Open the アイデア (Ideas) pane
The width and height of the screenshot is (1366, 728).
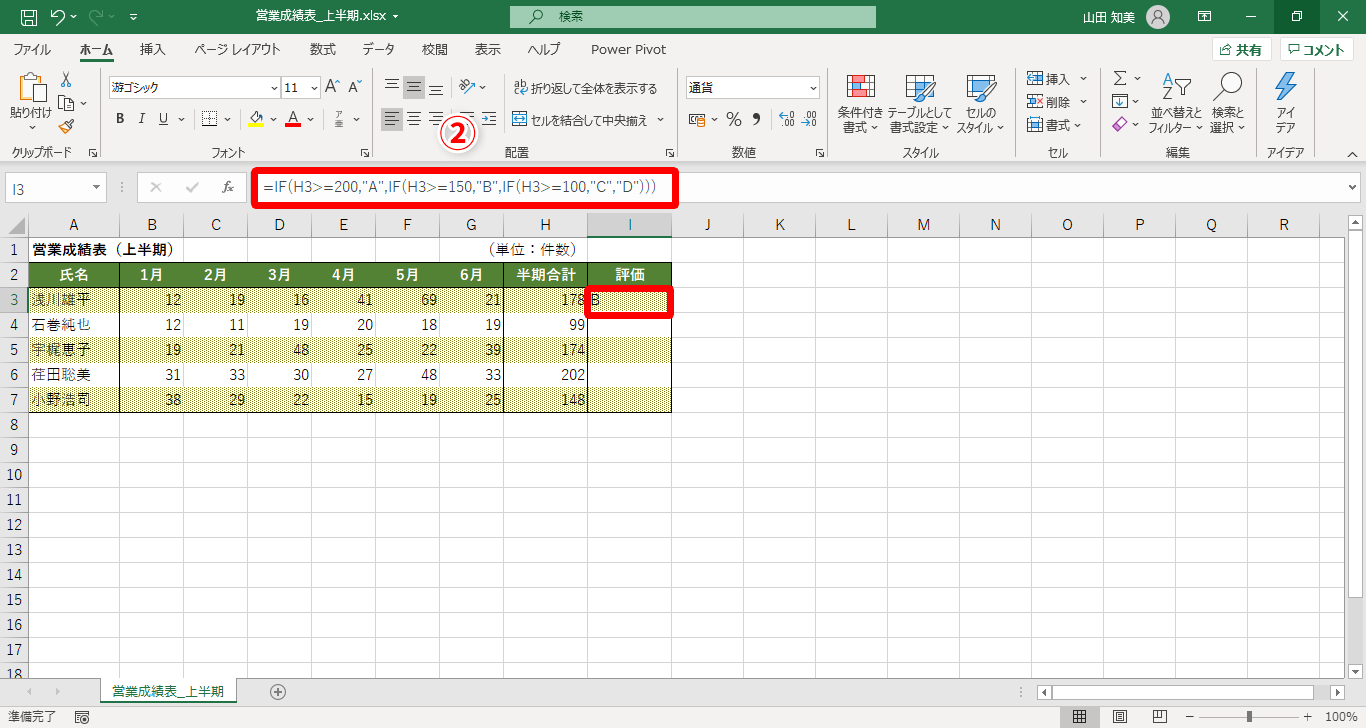pos(1285,103)
